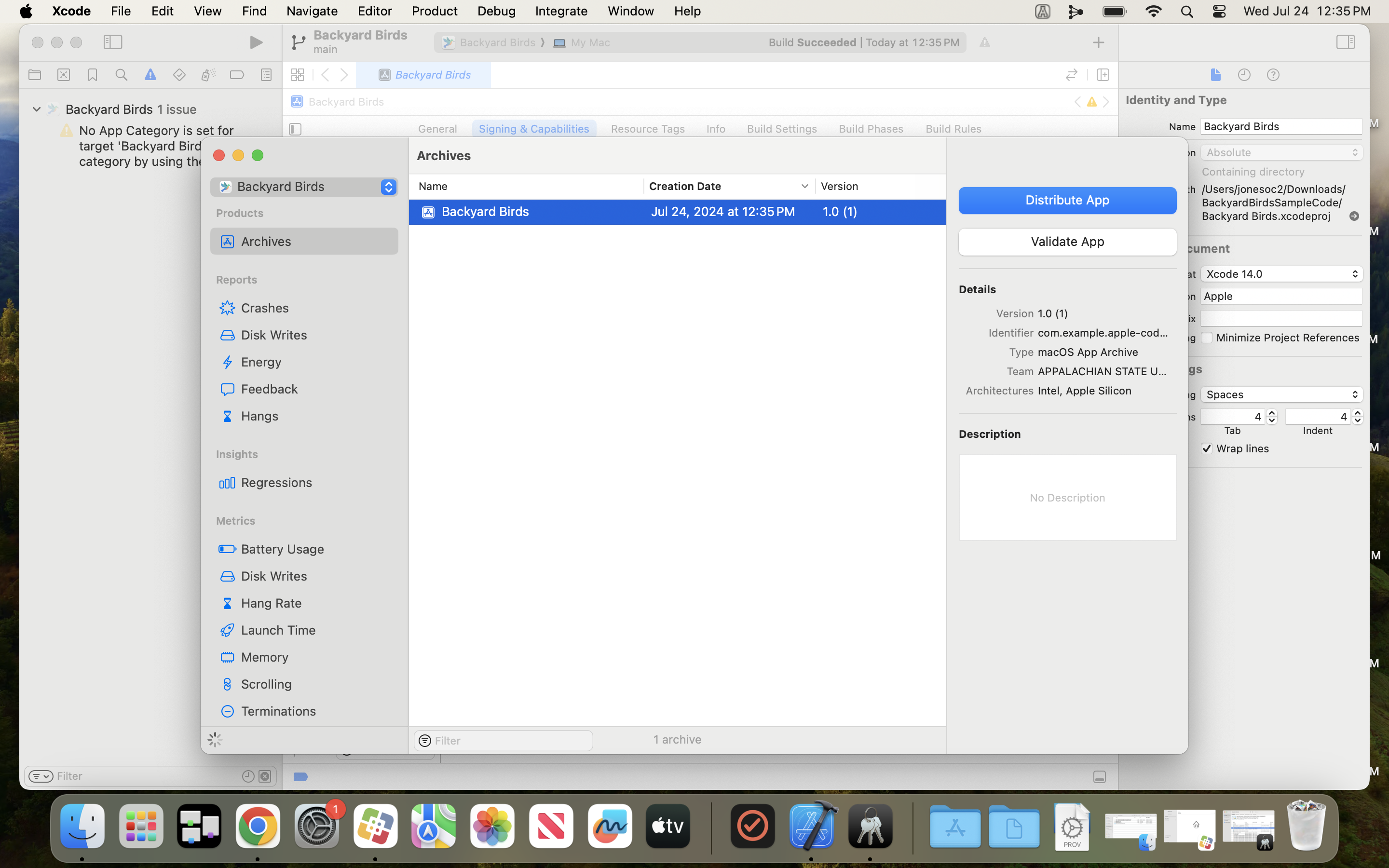
Task: Open the Source Control navigator icon
Action: pyautogui.click(x=64, y=75)
